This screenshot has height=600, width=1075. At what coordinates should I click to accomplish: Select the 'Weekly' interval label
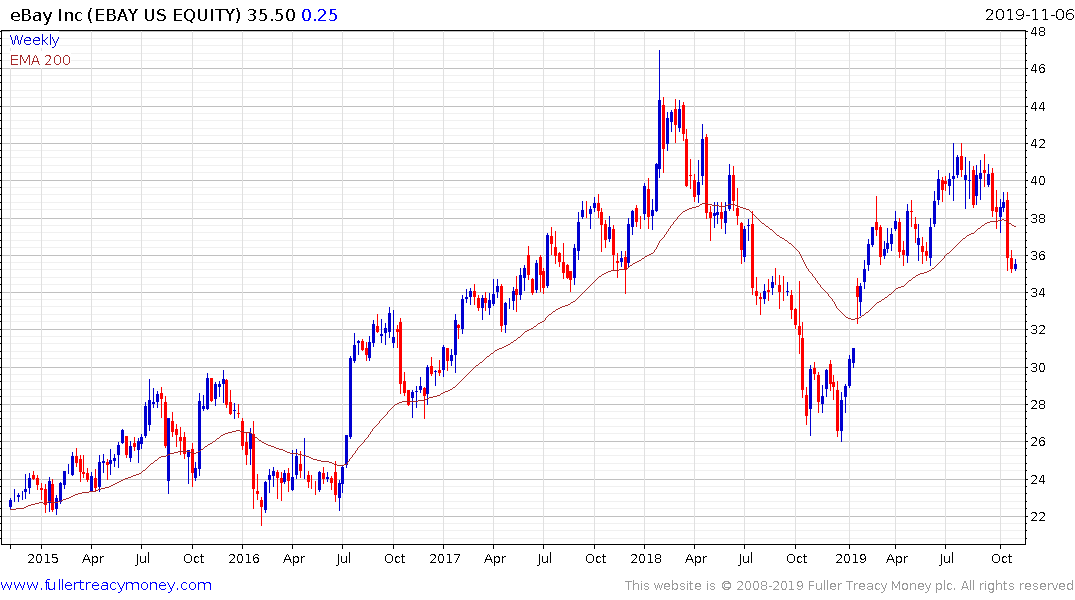[x=34, y=40]
